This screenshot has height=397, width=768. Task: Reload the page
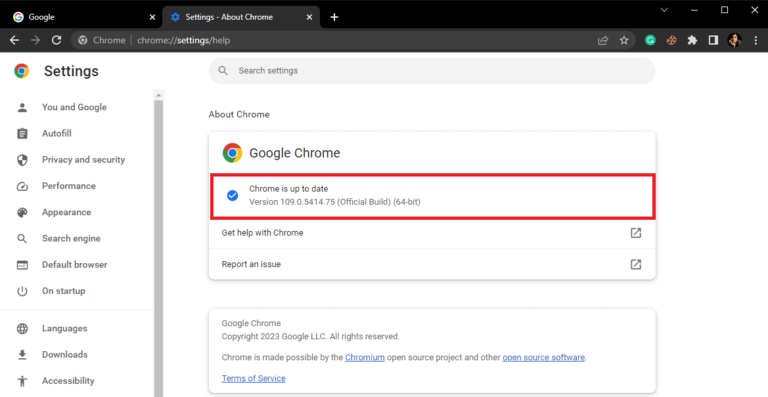(56, 40)
